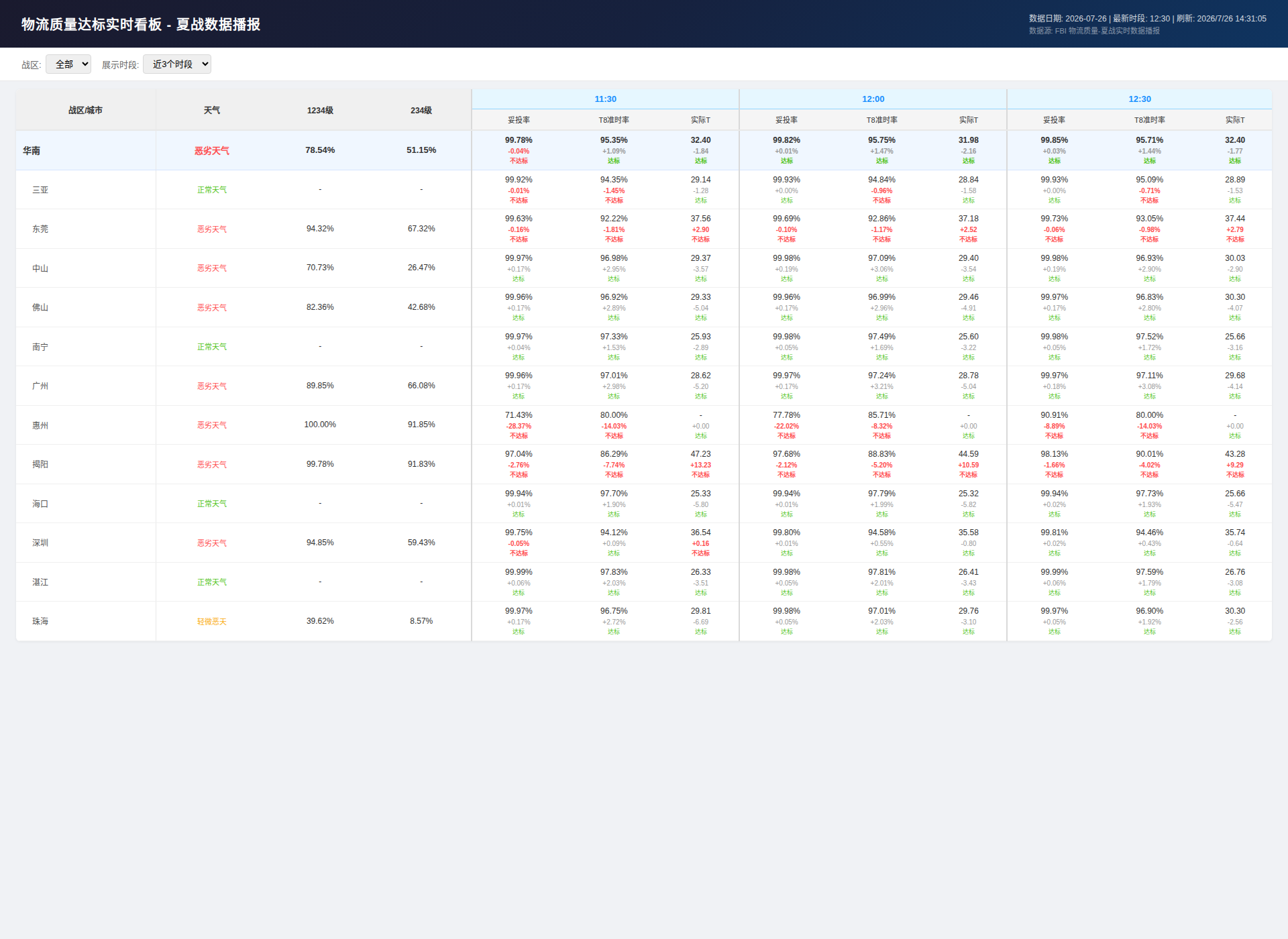
Task: Select the 11:30 time period header
Action: 605,99
